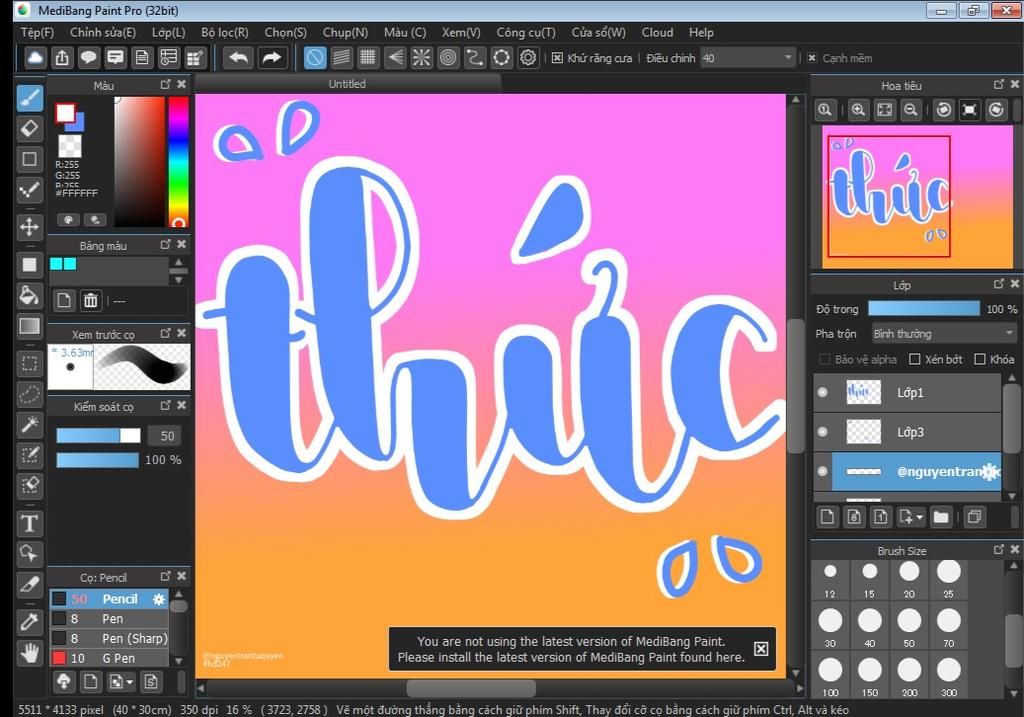The width and height of the screenshot is (1024, 717).
Task: Select the Brush tool
Action: pos(29,99)
